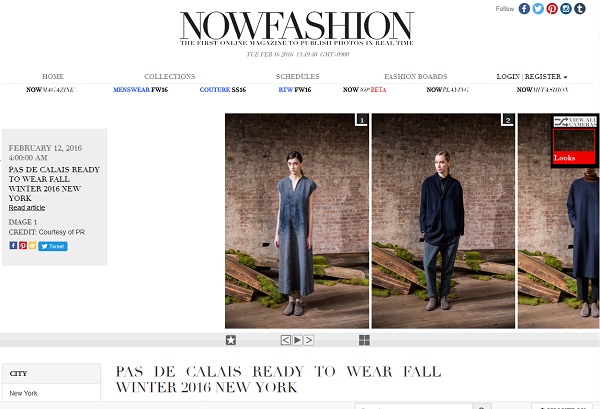
Task: Open the Schedules menu item
Action: pos(297,77)
